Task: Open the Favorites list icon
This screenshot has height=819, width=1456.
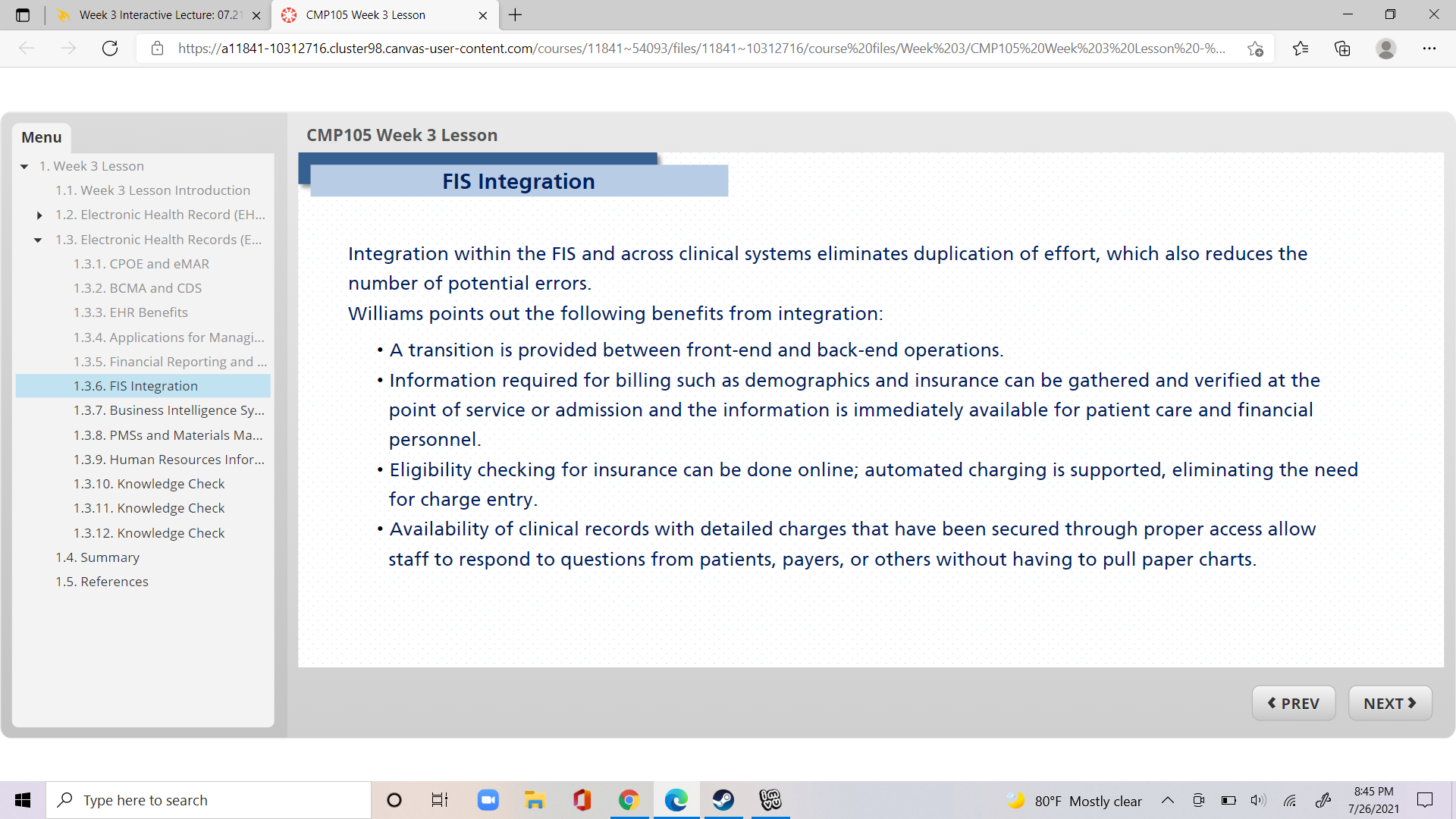Action: click(x=1301, y=49)
